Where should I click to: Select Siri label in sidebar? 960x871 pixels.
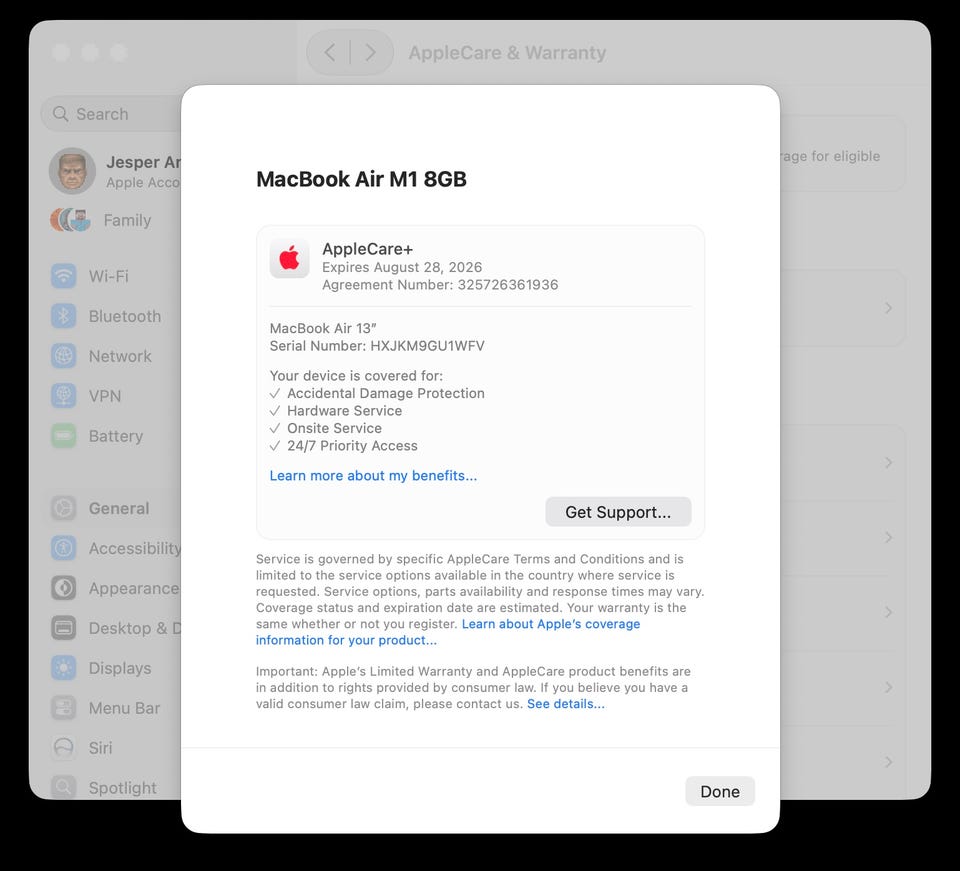coord(100,747)
